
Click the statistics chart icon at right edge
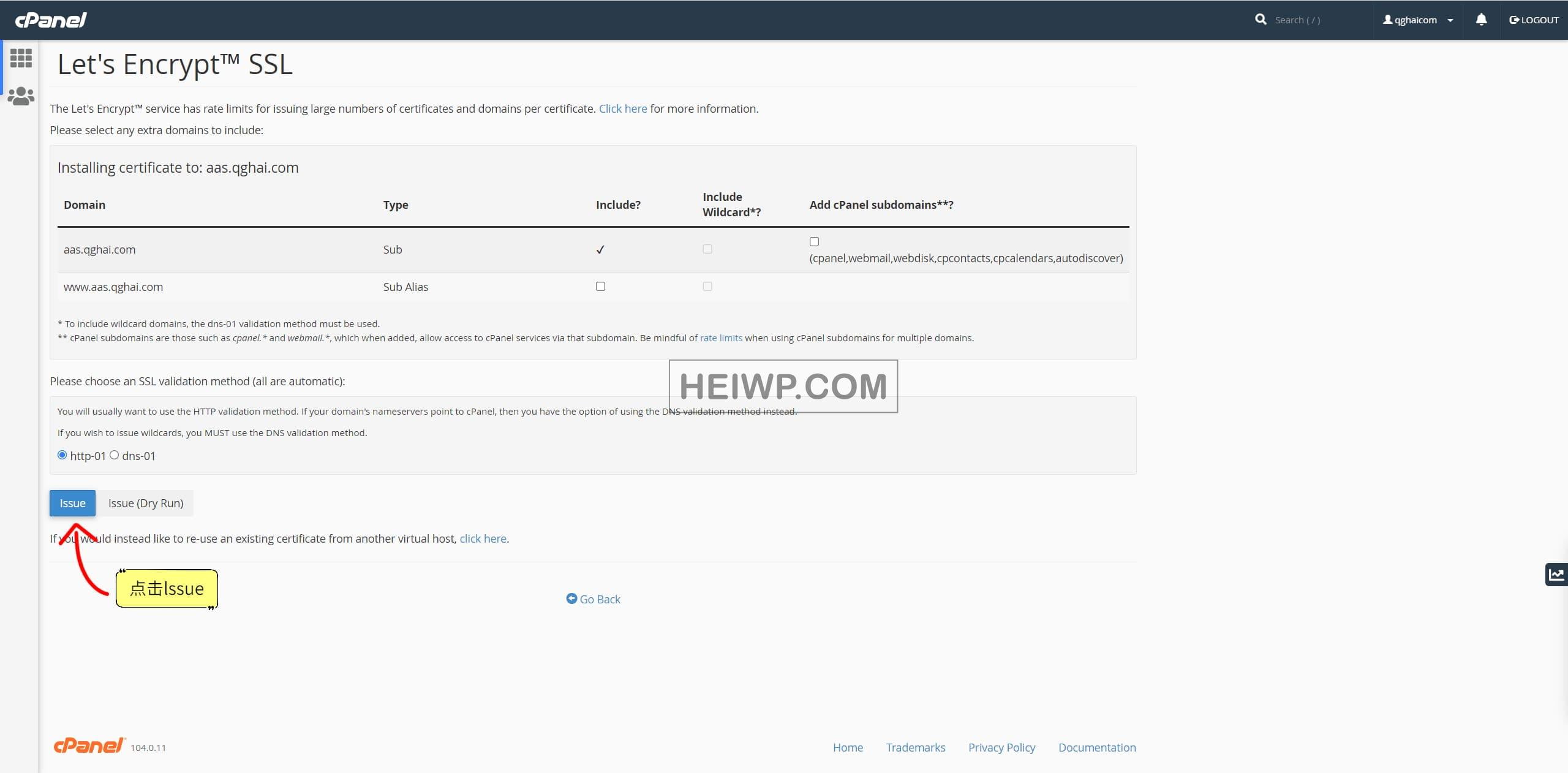tap(1556, 575)
